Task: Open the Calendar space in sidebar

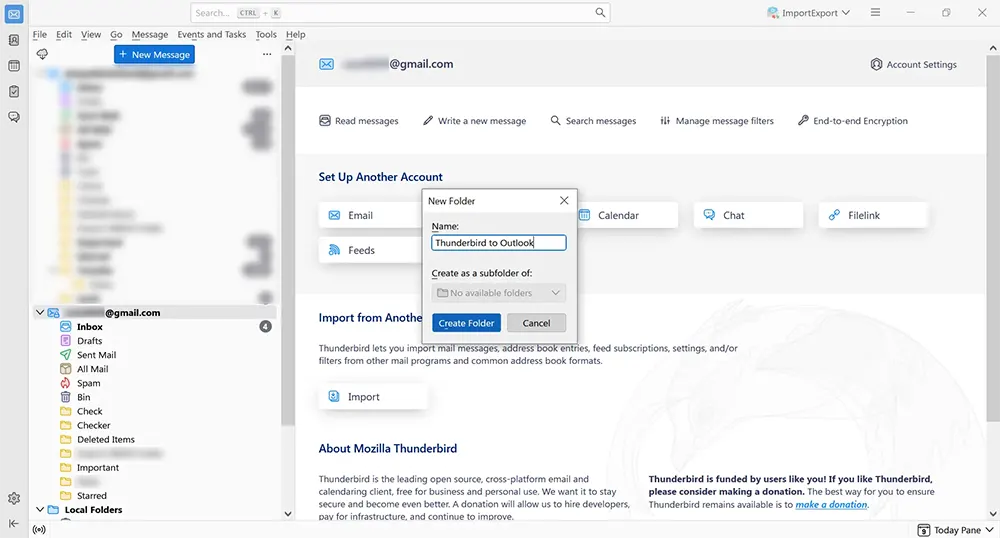Action: 14,66
